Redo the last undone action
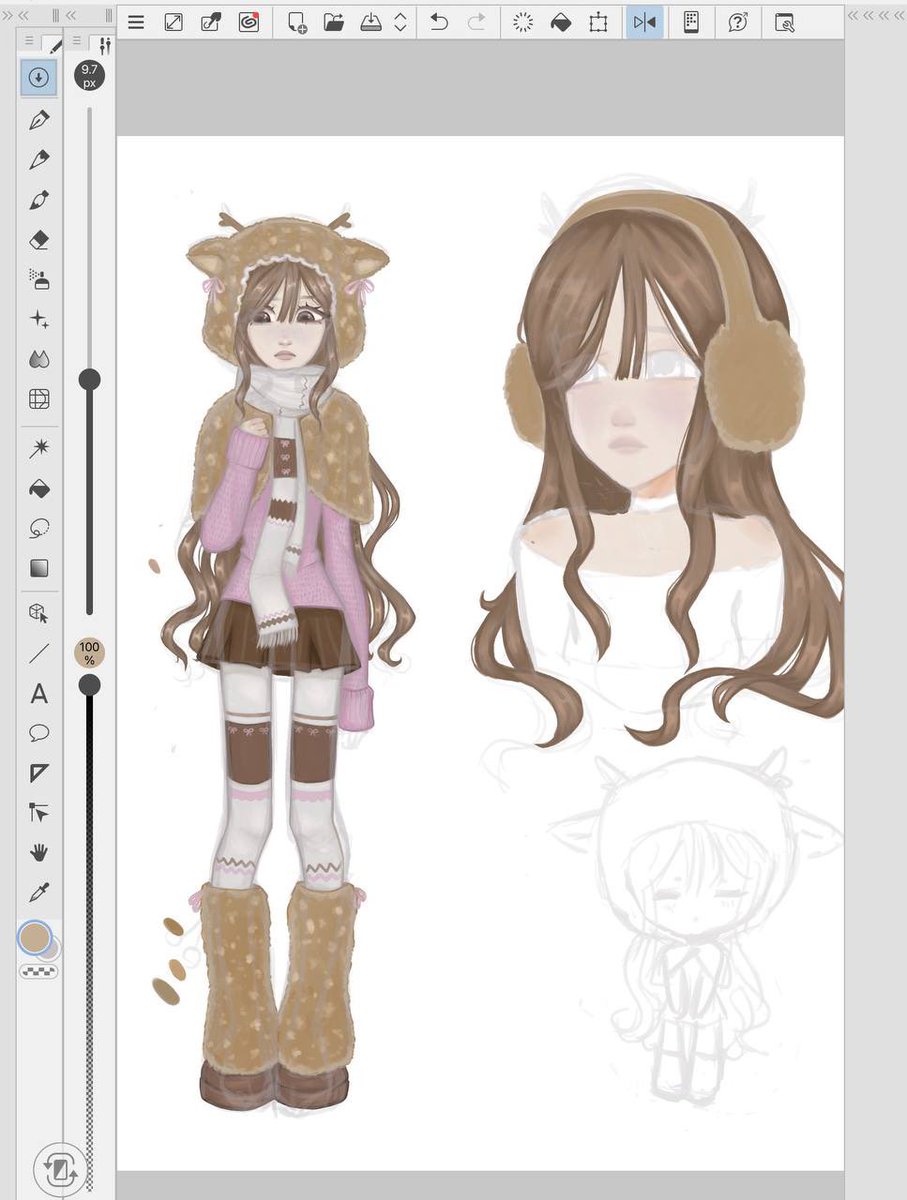Image resolution: width=907 pixels, height=1200 pixels. [x=477, y=22]
